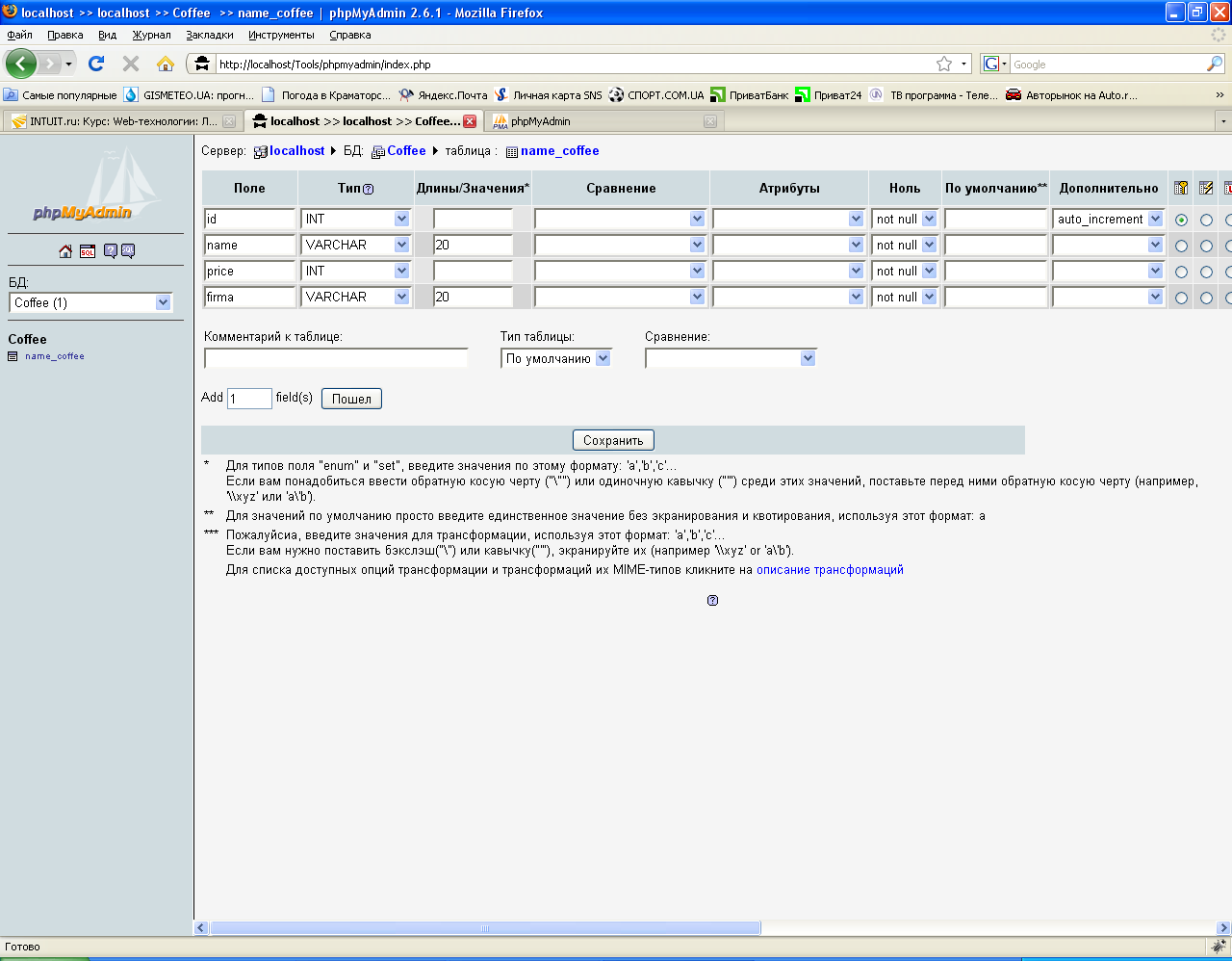1232x961 pixels.
Task: Select index radio for id field
Action: (x=1206, y=220)
